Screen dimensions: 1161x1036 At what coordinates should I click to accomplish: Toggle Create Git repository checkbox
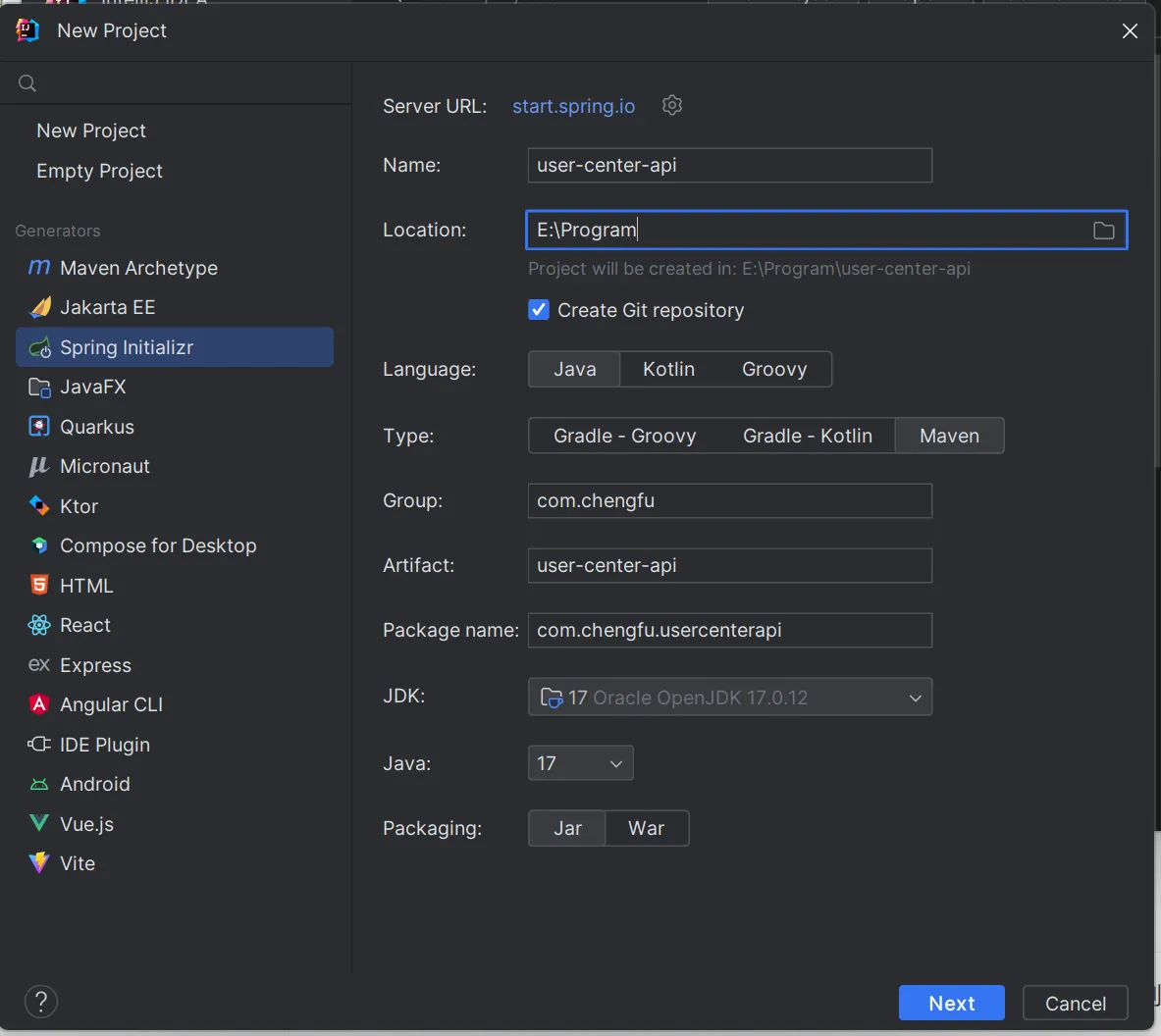[538, 309]
